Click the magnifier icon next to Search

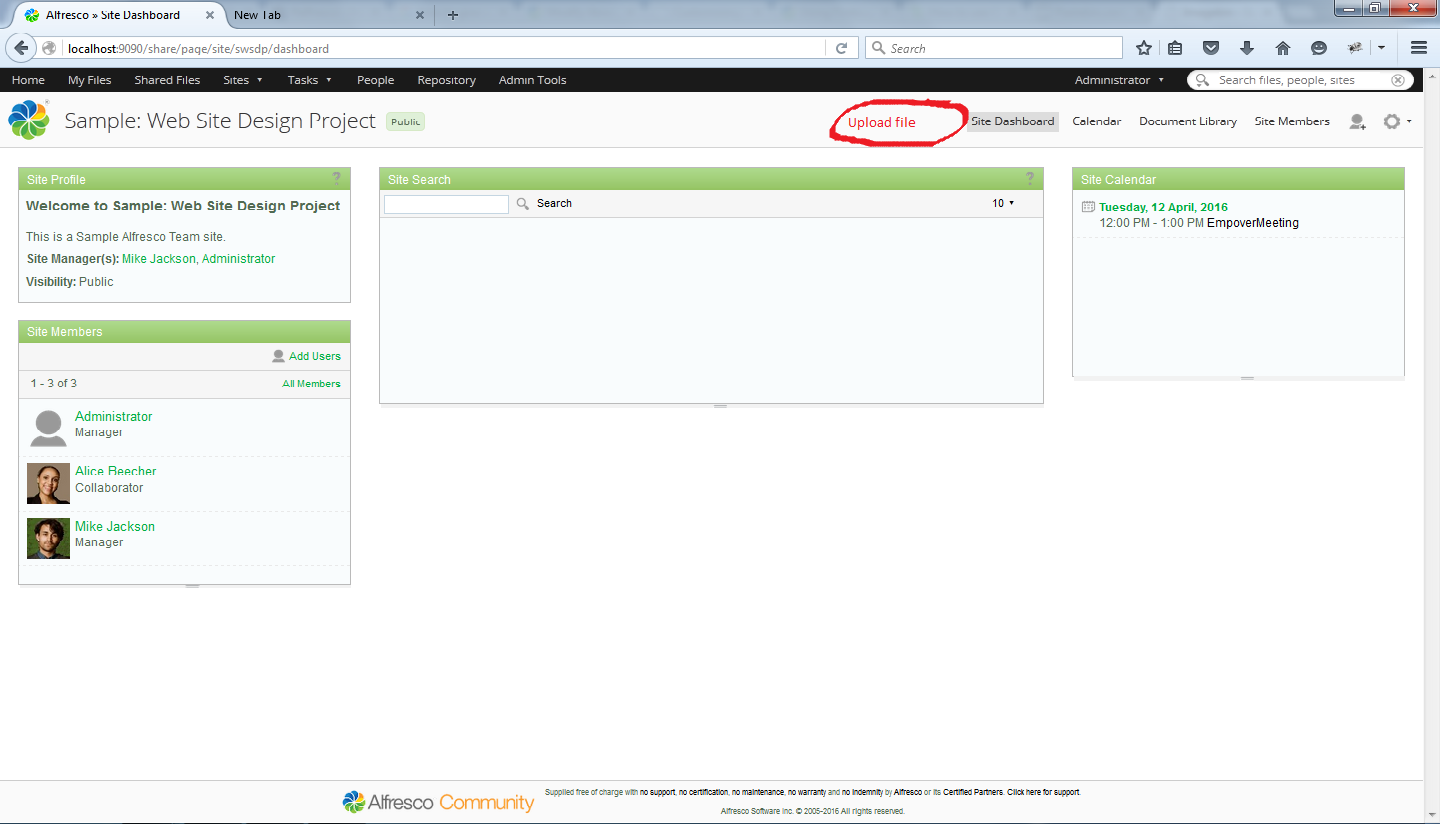pyautogui.click(x=523, y=204)
